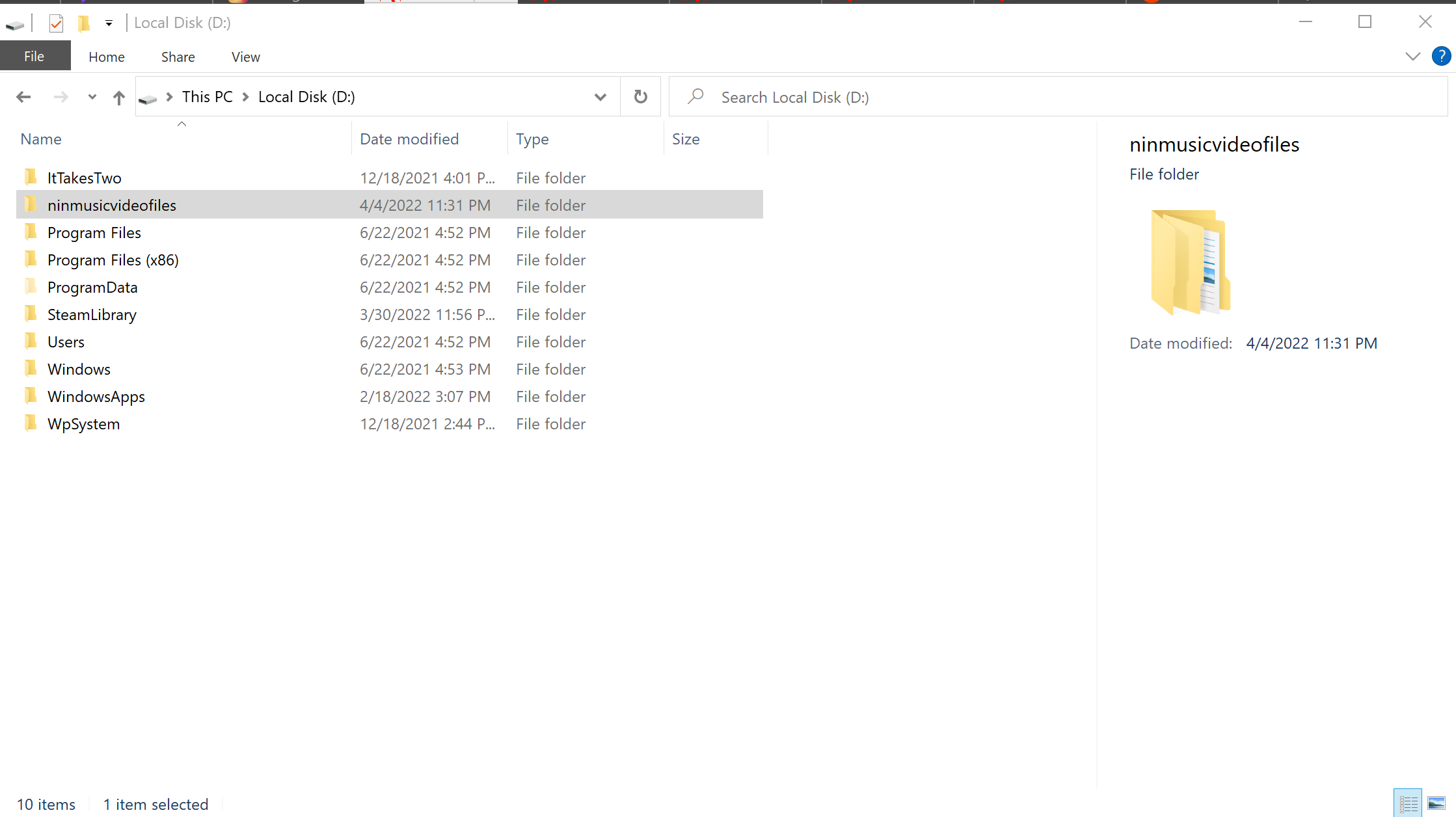Open recent back navigation history dropdown

click(x=92, y=96)
